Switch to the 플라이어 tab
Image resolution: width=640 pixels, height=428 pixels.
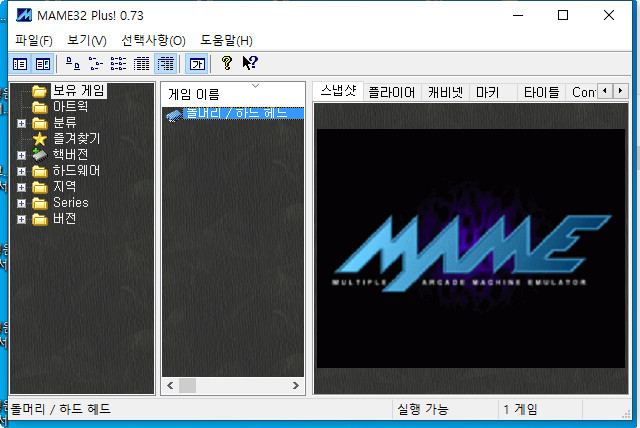pyautogui.click(x=391, y=93)
